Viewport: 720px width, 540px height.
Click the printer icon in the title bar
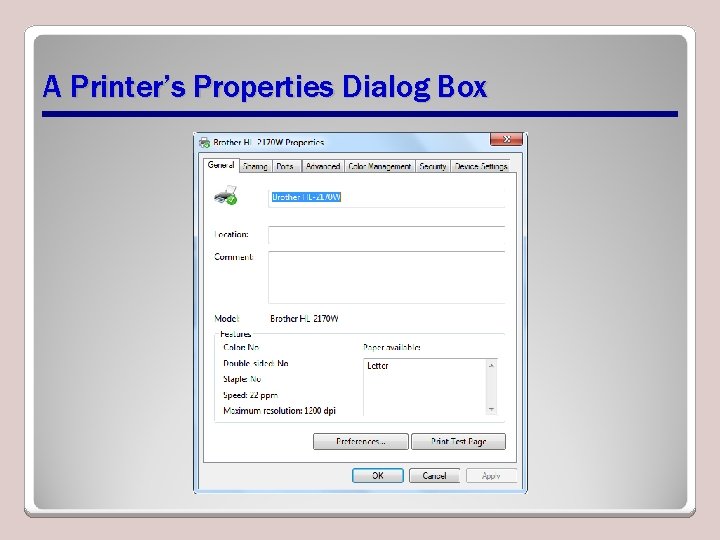tap(204, 142)
